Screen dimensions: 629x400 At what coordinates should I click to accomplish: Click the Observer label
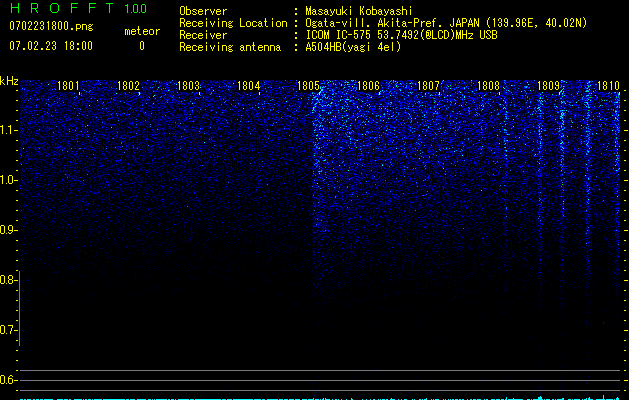coord(203,11)
